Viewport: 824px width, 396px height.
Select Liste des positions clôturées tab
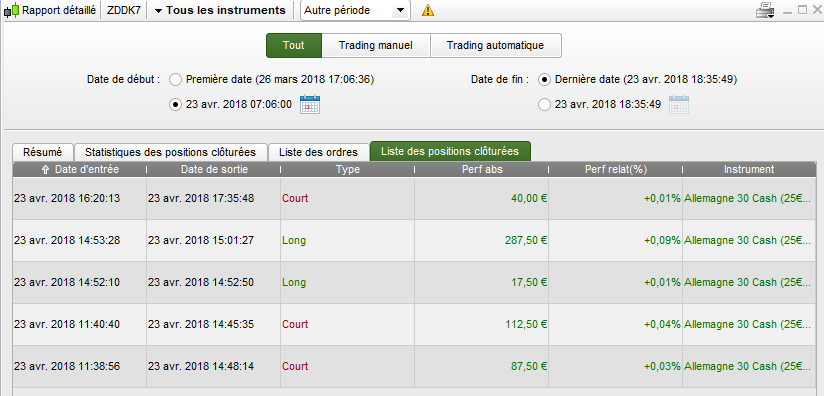click(x=450, y=151)
